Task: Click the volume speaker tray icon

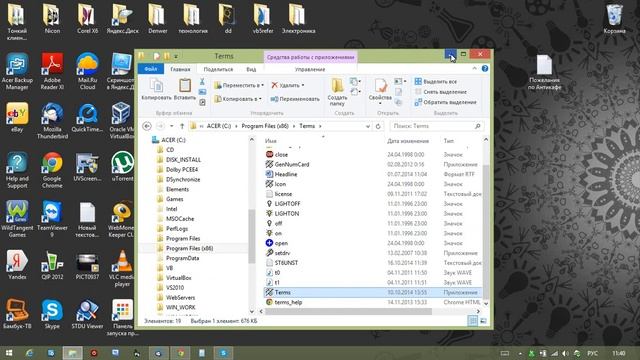Action: coord(565,353)
